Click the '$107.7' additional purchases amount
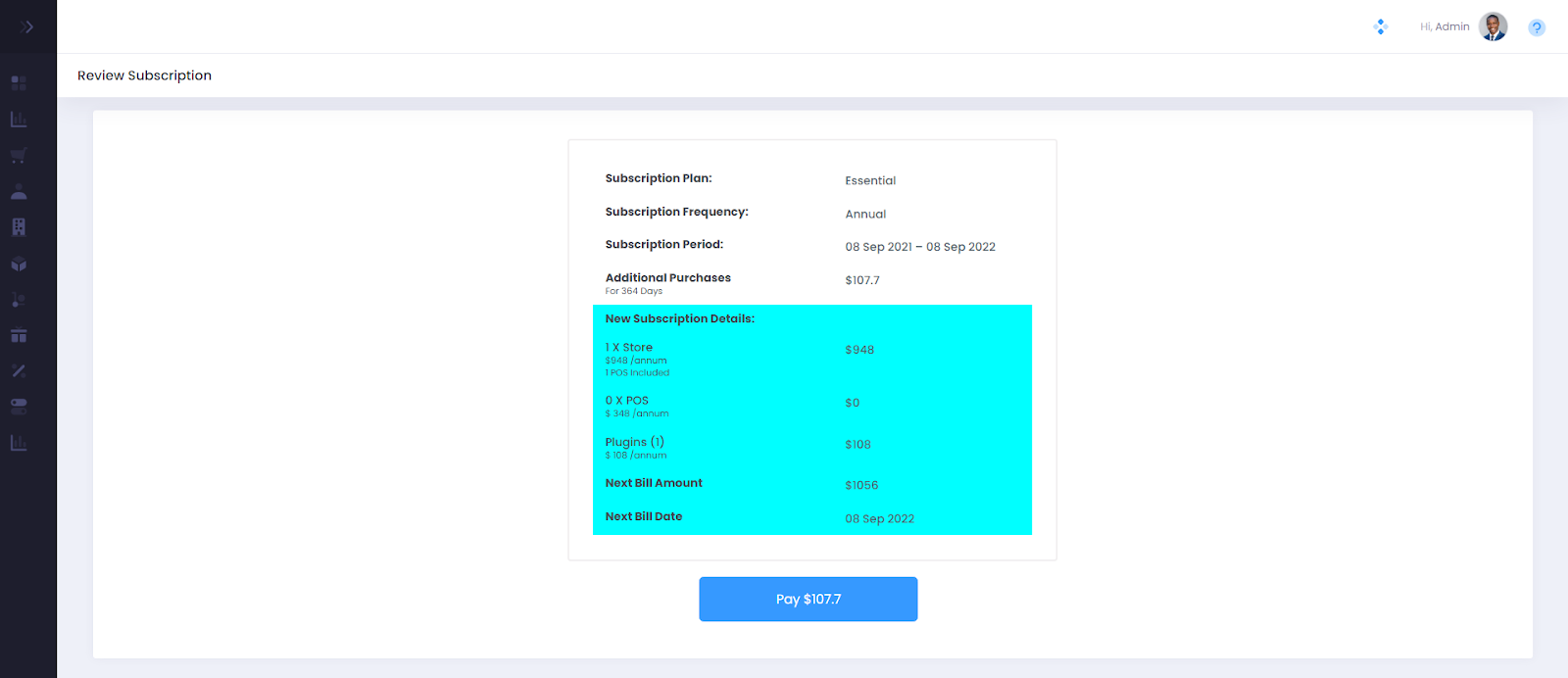Screen dimensions: 1568x678 (x=862, y=280)
